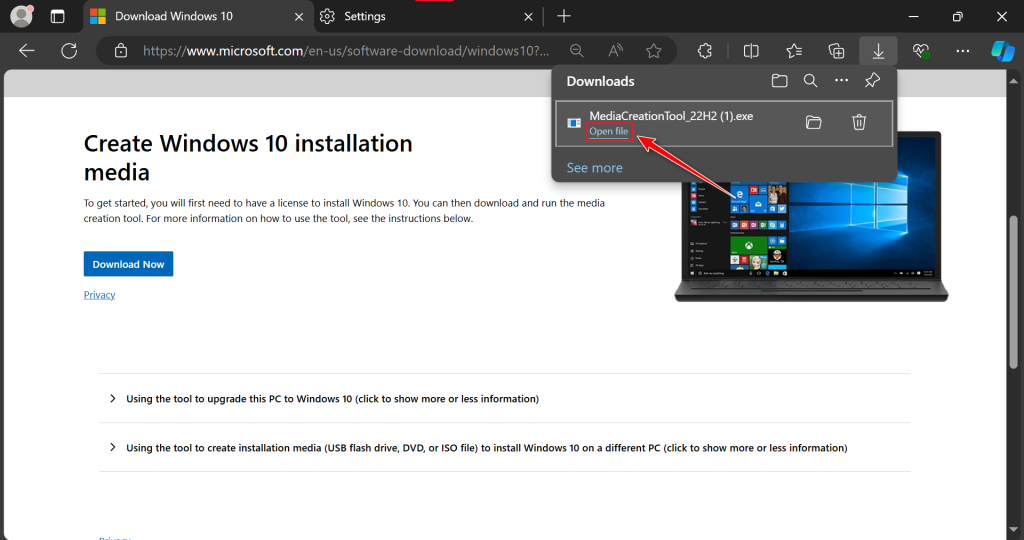Open the Extensions puzzle icon
Viewport: 1024px width, 540px height.
pyautogui.click(x=705, y=51)
